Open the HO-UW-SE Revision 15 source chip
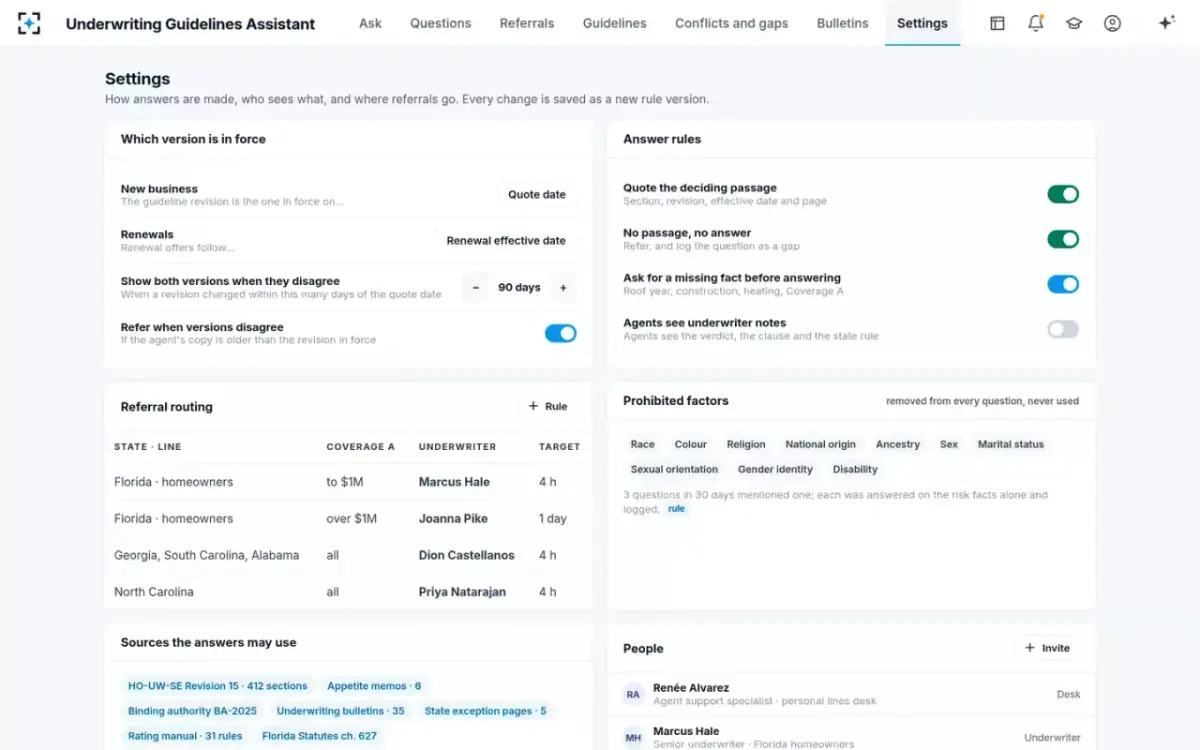 [218, 686]
